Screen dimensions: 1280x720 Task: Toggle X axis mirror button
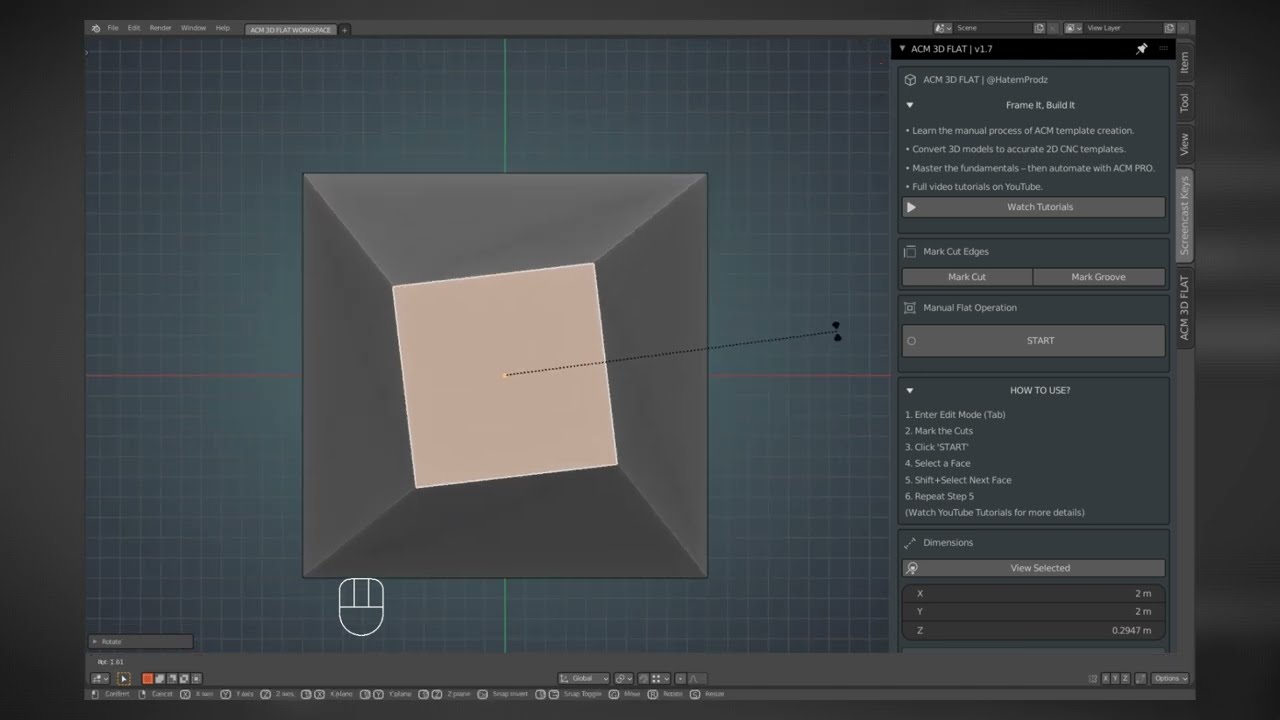1106,678
